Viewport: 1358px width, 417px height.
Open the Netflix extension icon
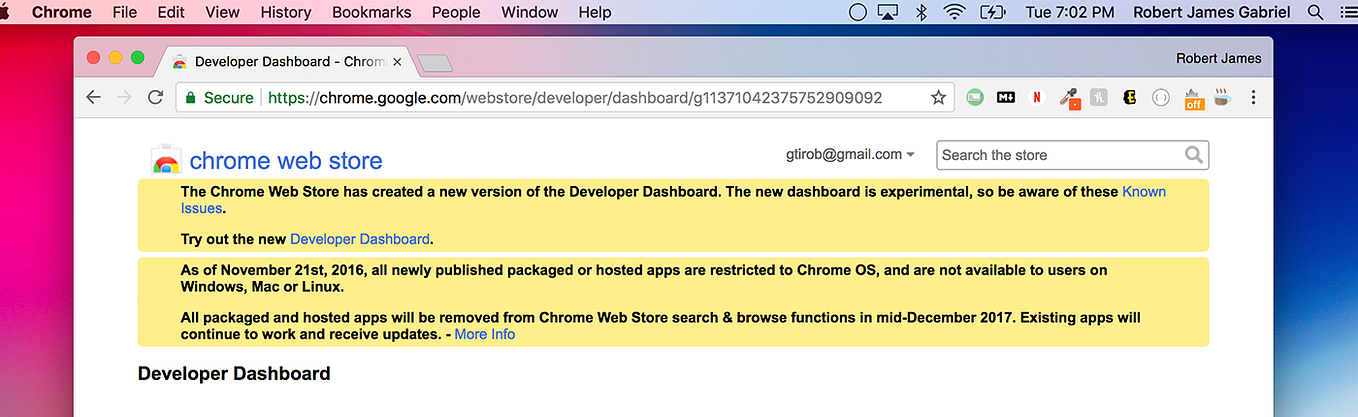coord(1037,98)
